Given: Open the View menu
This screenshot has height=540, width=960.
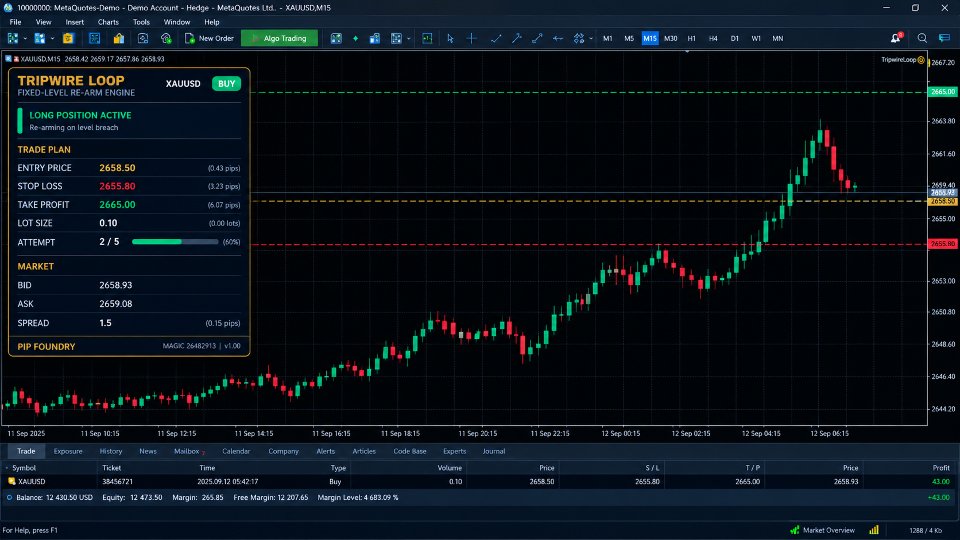Looking at the screenshot, I should tap(43, 22).
